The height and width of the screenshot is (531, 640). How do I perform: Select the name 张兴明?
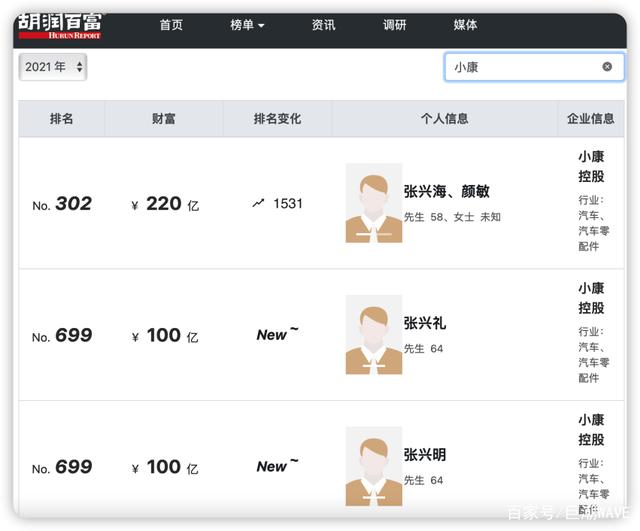(425, 455)
